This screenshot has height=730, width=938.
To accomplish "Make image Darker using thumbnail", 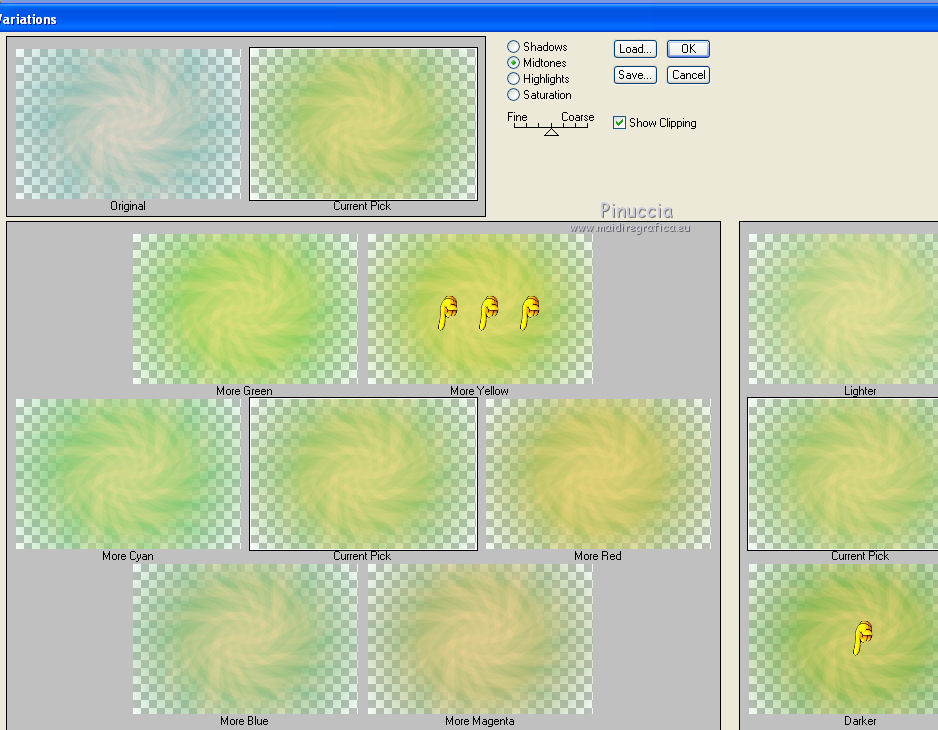I will pos(843,639).
